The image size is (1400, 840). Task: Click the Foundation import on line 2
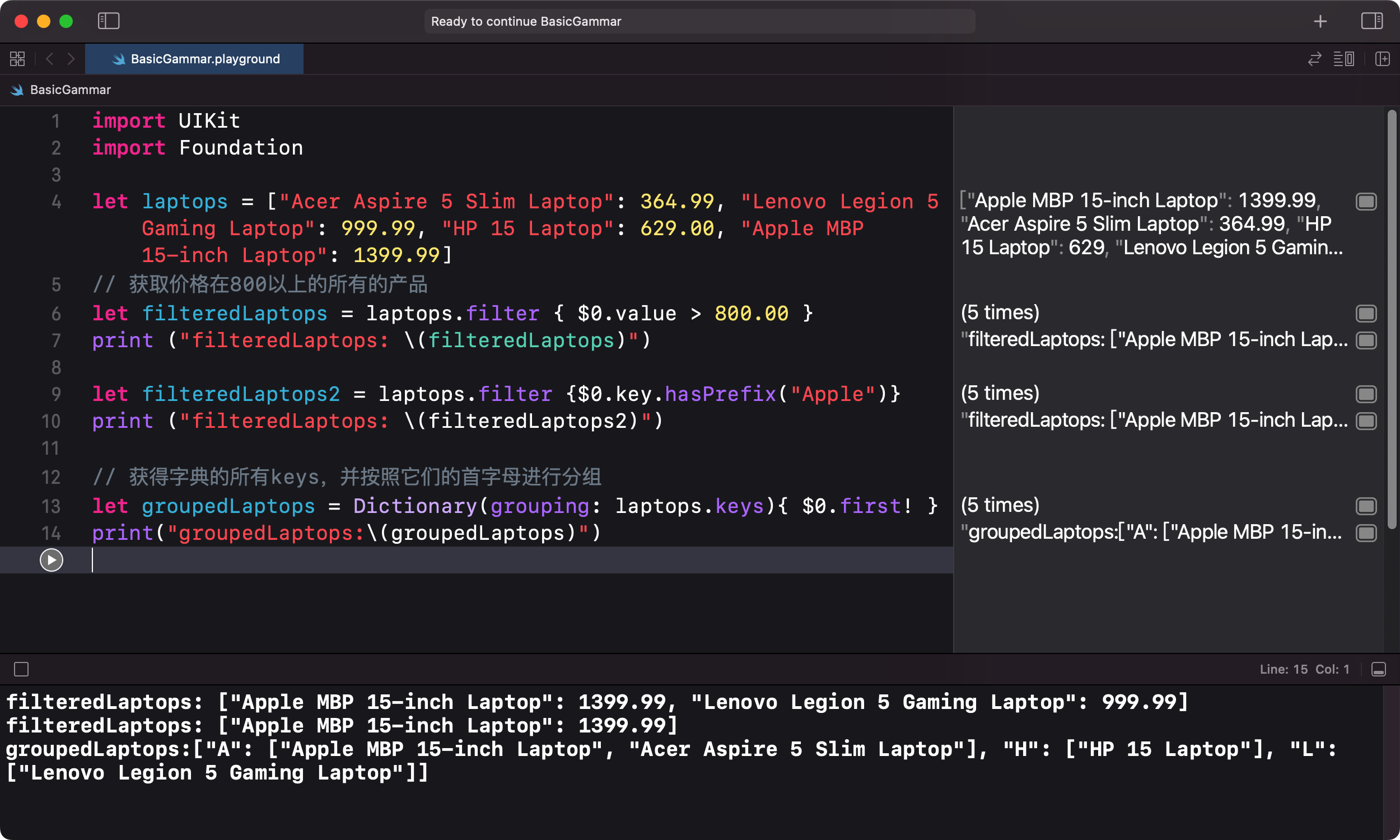(x=240, y=148)
